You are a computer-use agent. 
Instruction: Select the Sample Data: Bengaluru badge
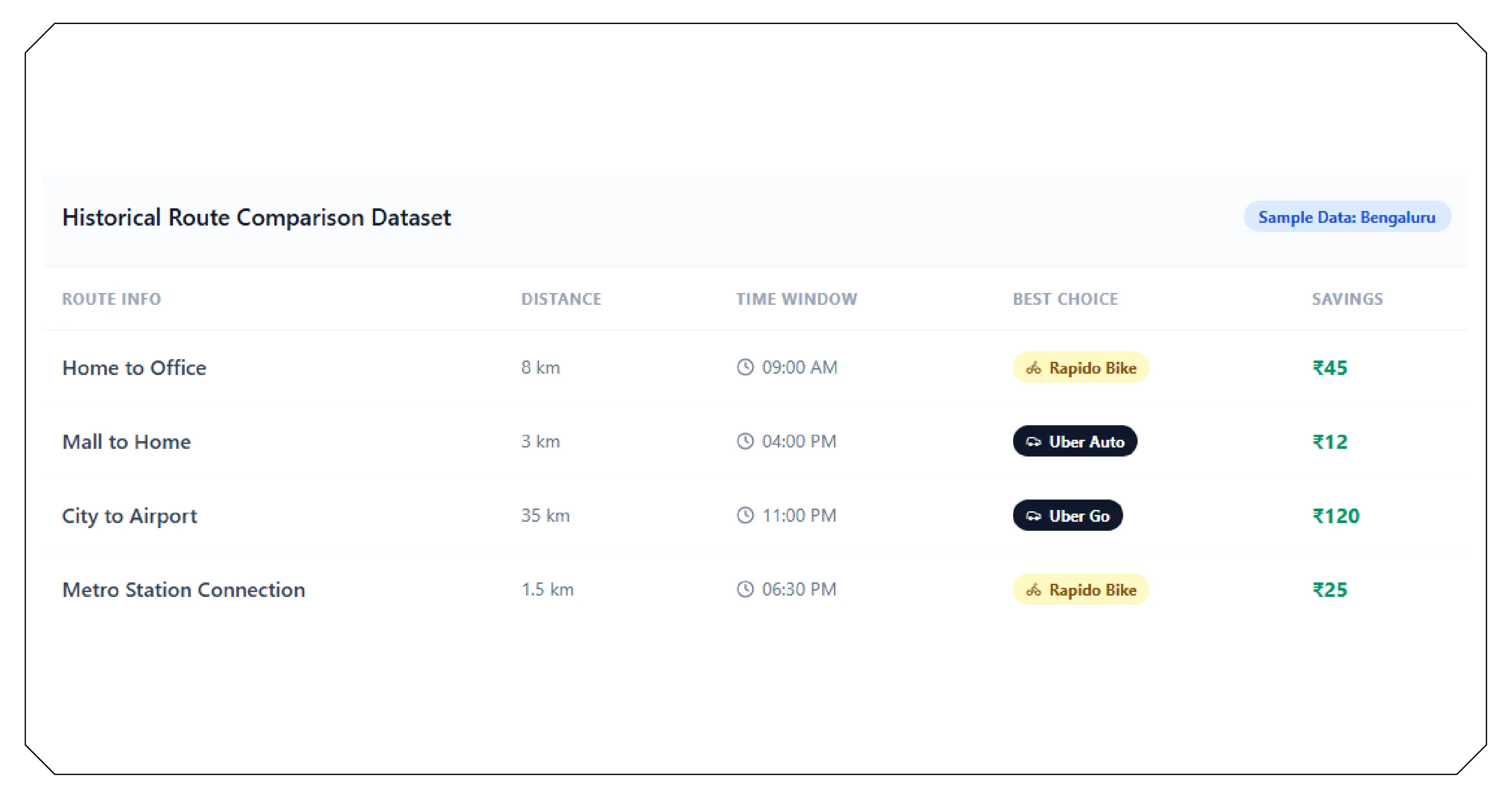[1346, 217]
